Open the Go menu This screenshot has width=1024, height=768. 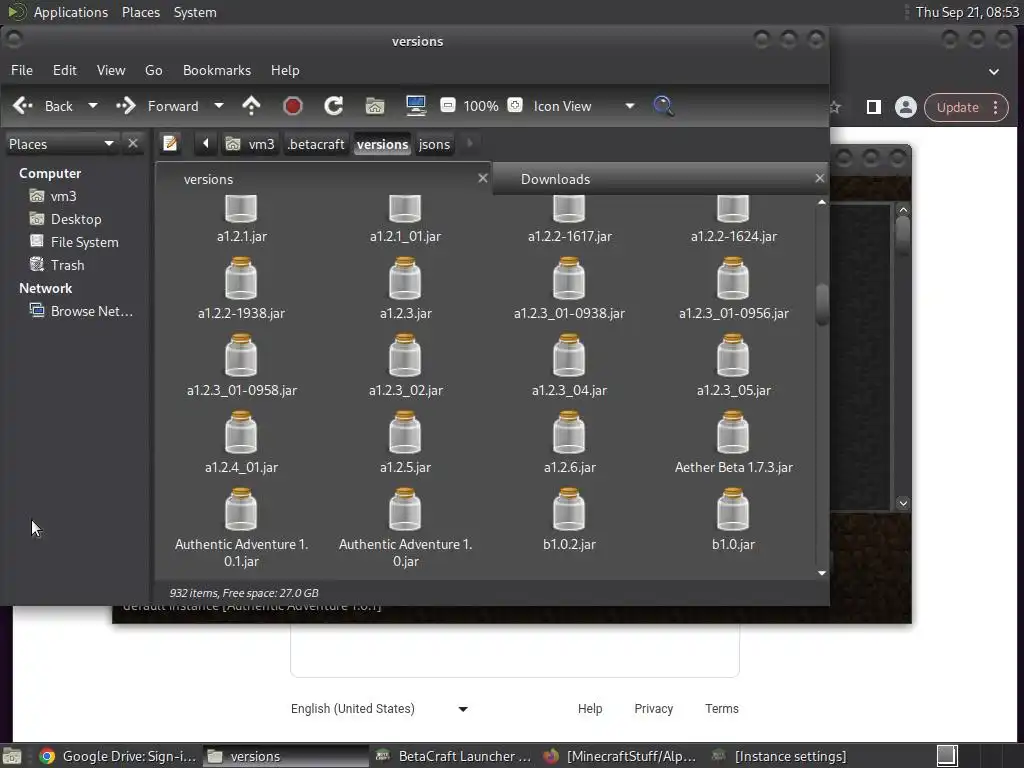pos(153,70)
